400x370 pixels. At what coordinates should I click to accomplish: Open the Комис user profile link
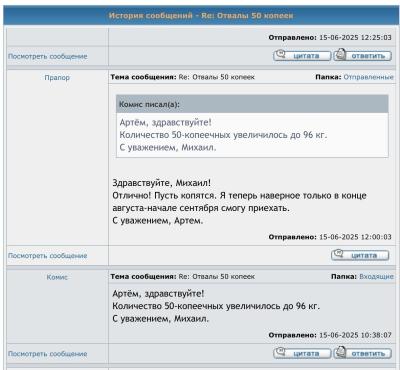pos(57,277)
